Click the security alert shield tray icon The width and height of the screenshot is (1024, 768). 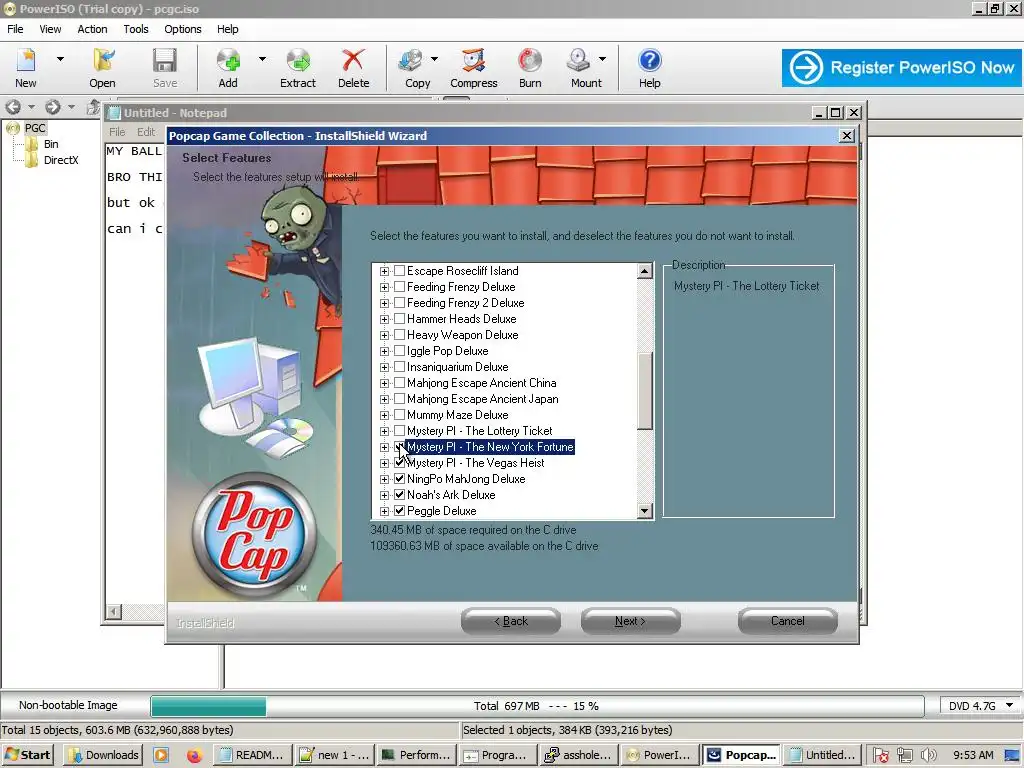(880, 755)
